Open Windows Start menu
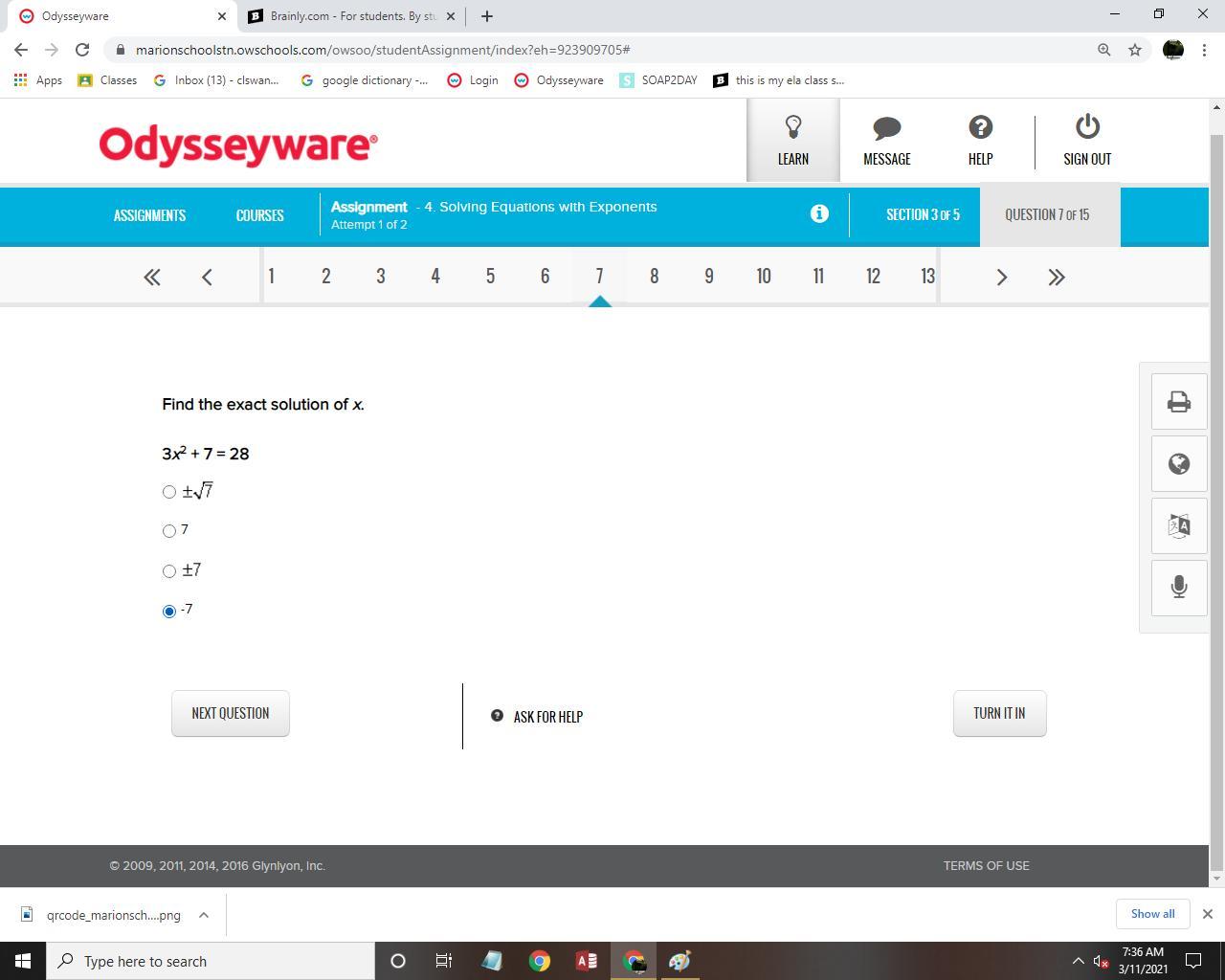Screen dimensions: 1225x980 (23, 961)
